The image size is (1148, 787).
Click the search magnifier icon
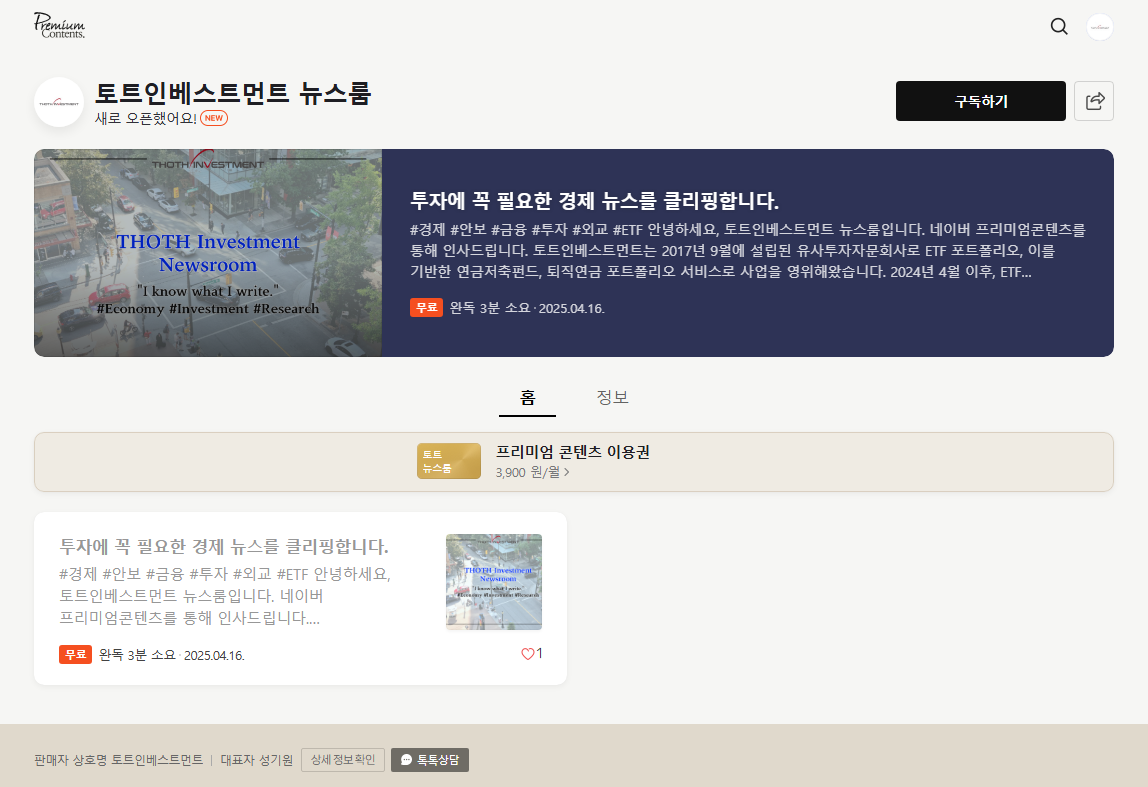[x=1059, y=26]
